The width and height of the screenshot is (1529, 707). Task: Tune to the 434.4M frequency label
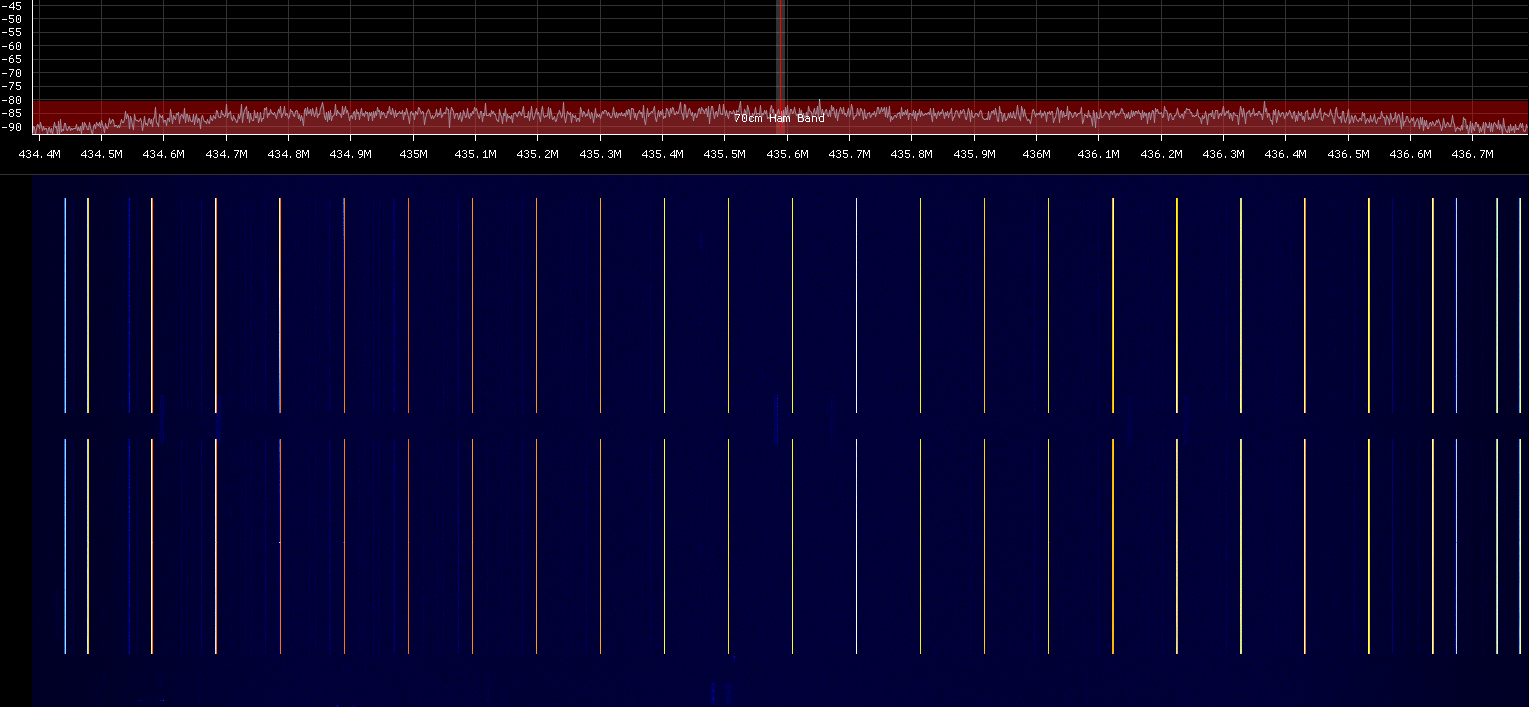pos(40,155)
